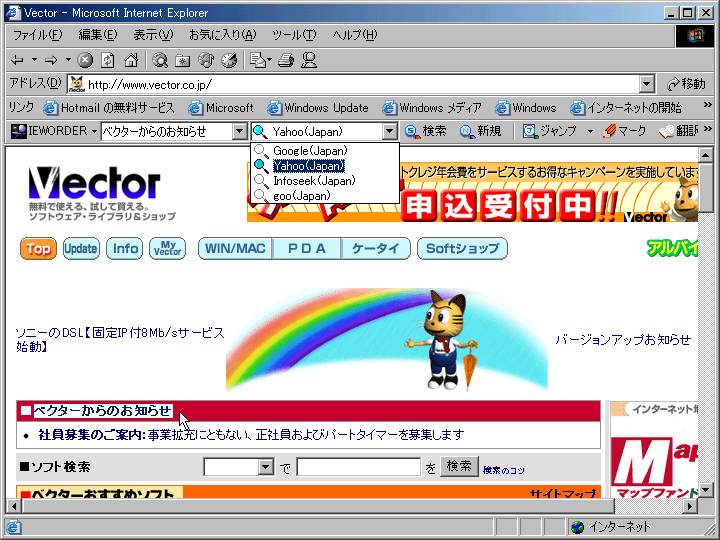Click the vertical scrollbar down arrow
Screen dimensions: 720x540
(706, 489)
